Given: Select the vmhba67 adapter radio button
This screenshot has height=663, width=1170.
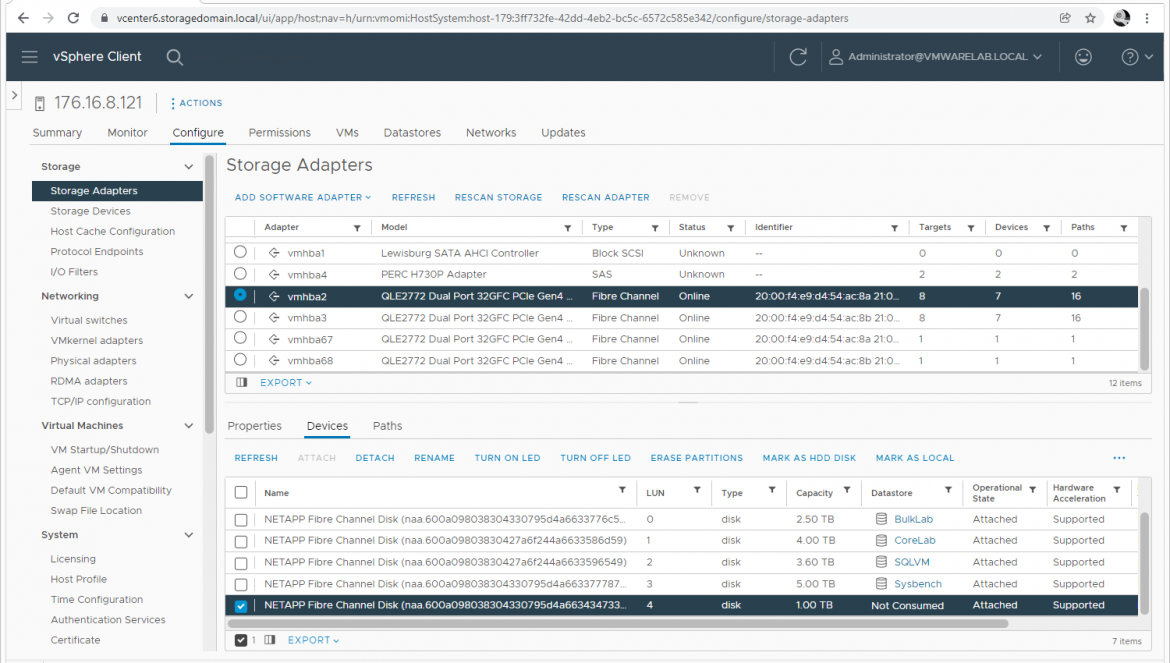Looking at the screenshot, I should coord(240,338).
